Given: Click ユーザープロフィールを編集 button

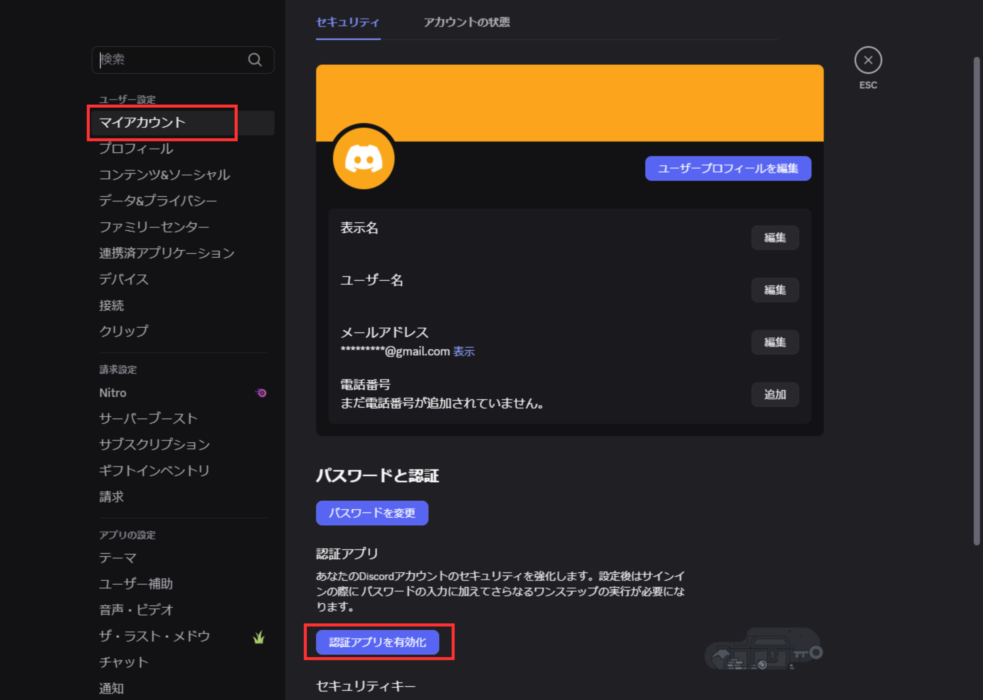Looking at the screenshot, I should click(x=728, y=169).
